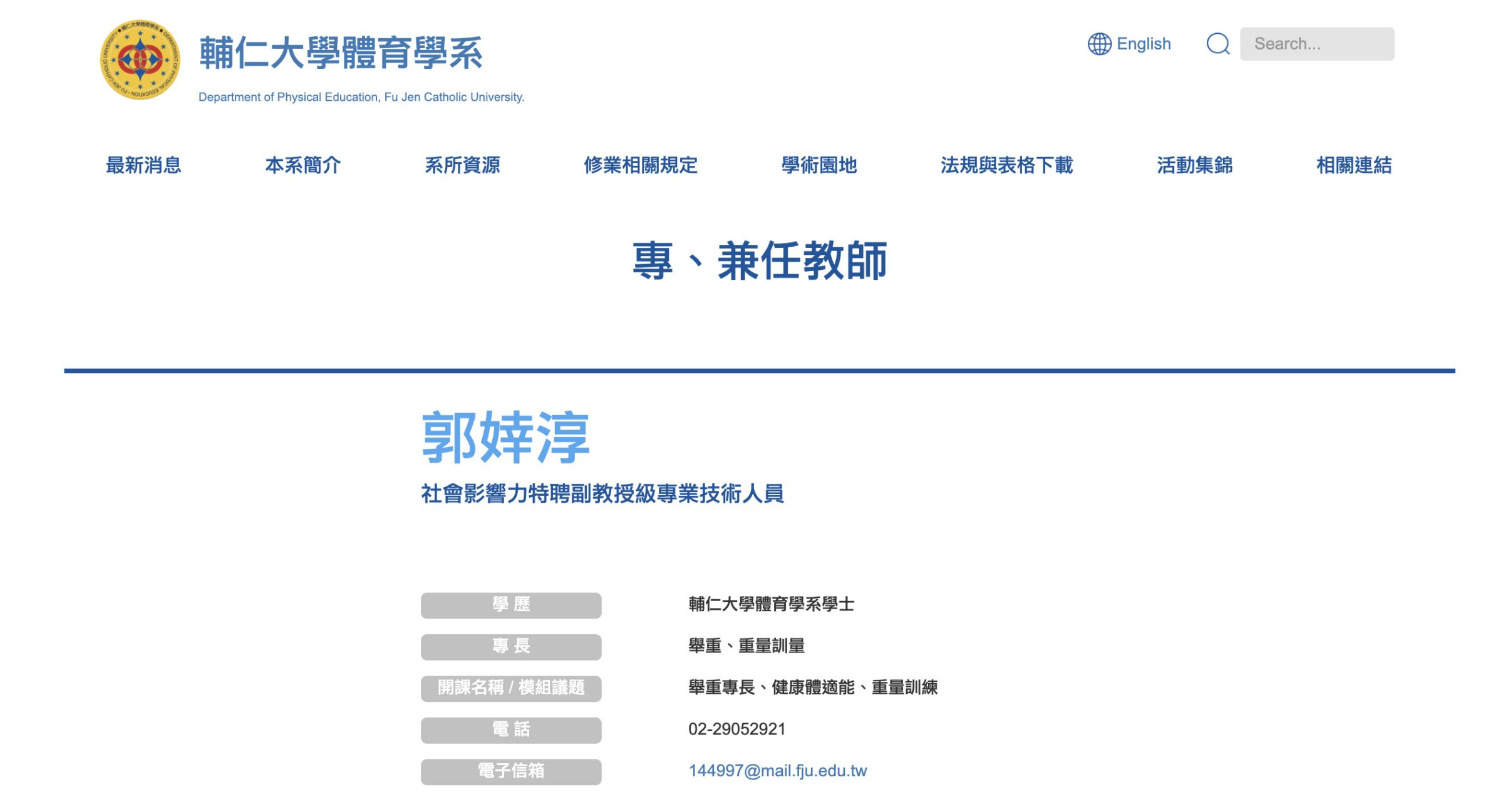Switch language to English

[1143, 44]
